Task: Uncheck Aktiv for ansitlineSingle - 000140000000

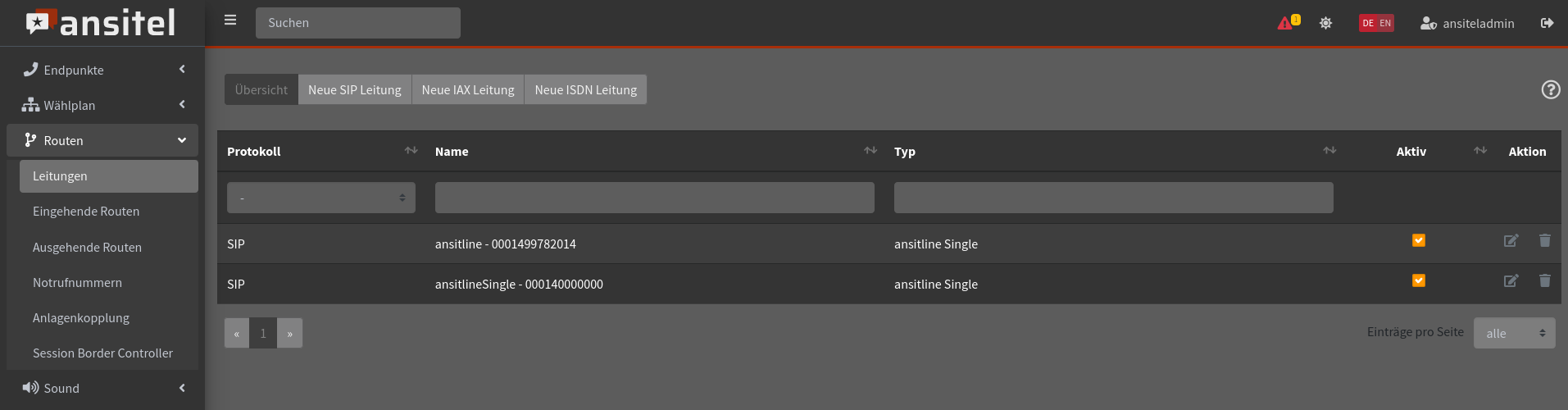Action: [1418, 280]
